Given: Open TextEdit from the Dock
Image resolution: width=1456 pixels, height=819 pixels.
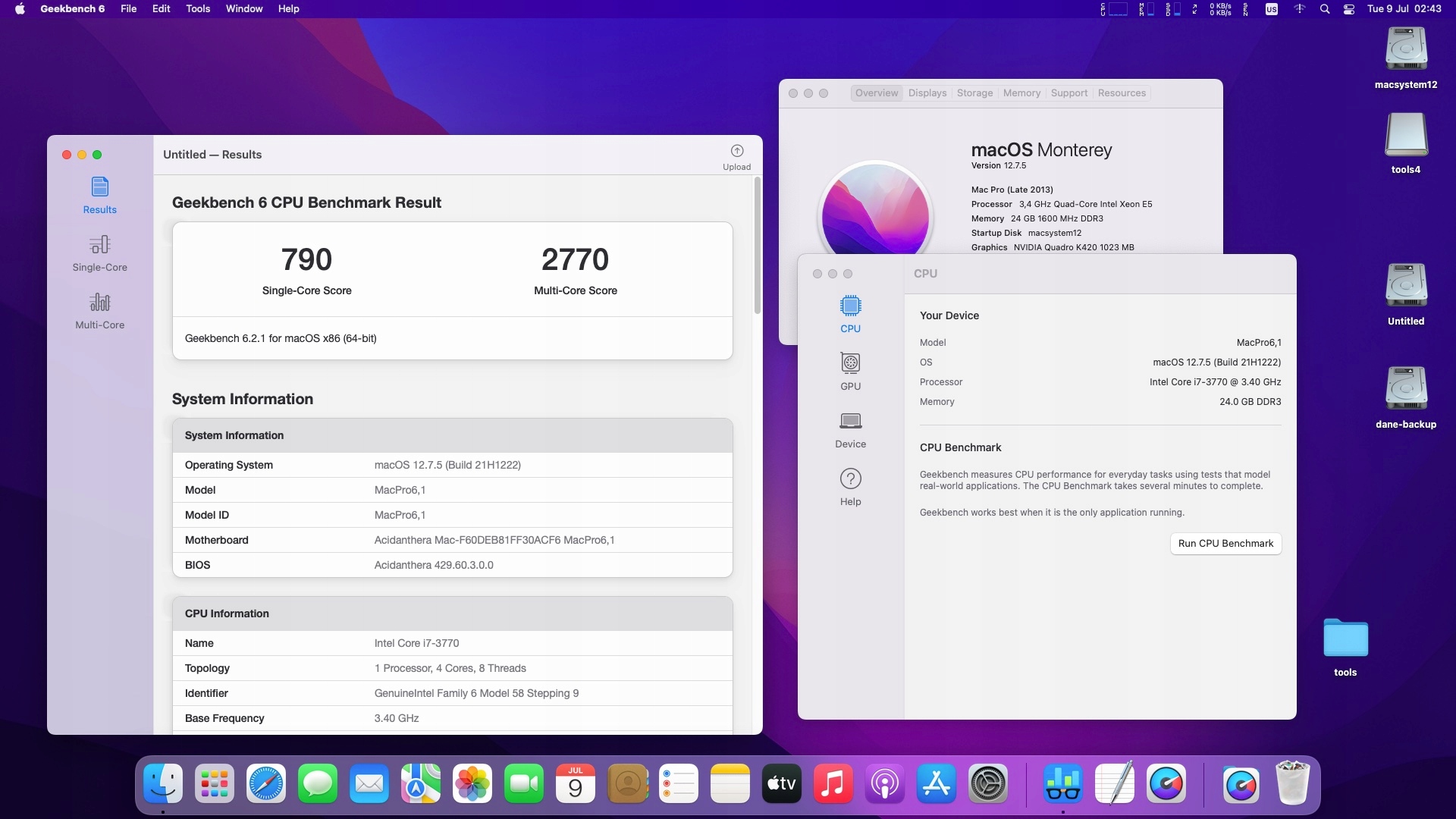Looking at the screenshot, I should 1115,784.
